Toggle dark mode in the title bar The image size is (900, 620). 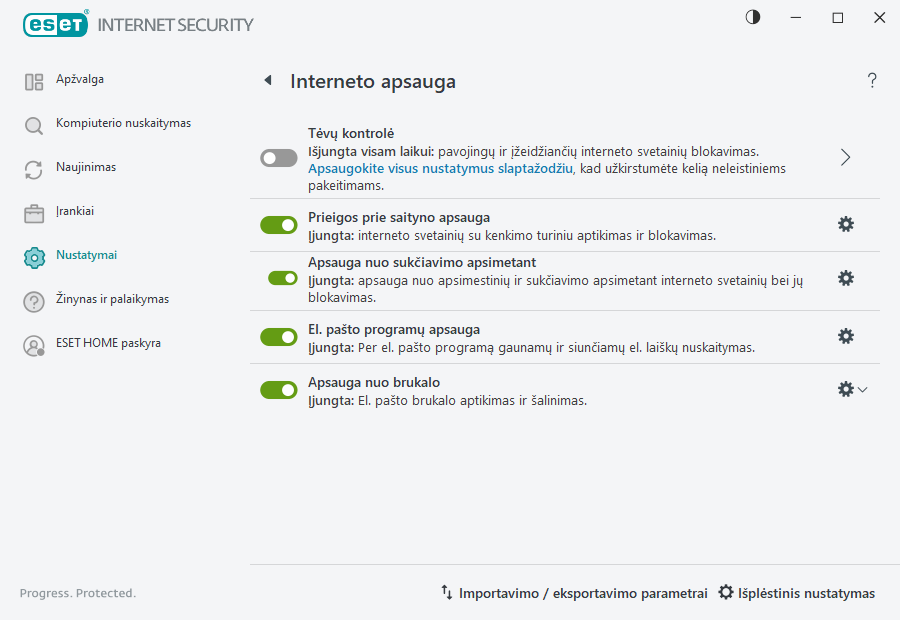point(751,17)
